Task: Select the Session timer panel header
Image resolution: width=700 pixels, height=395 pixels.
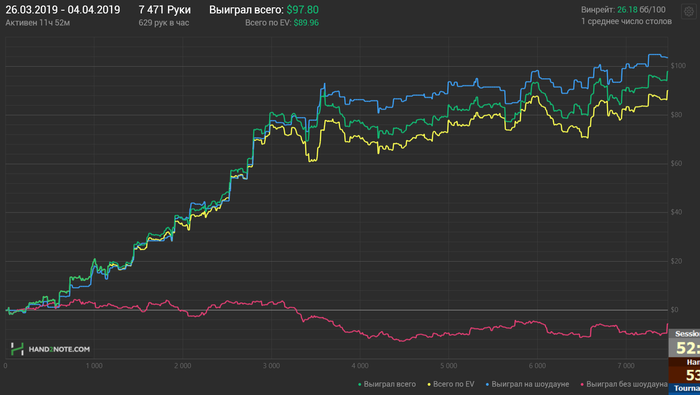Action: pyautogui.click(x=684, y=334)
